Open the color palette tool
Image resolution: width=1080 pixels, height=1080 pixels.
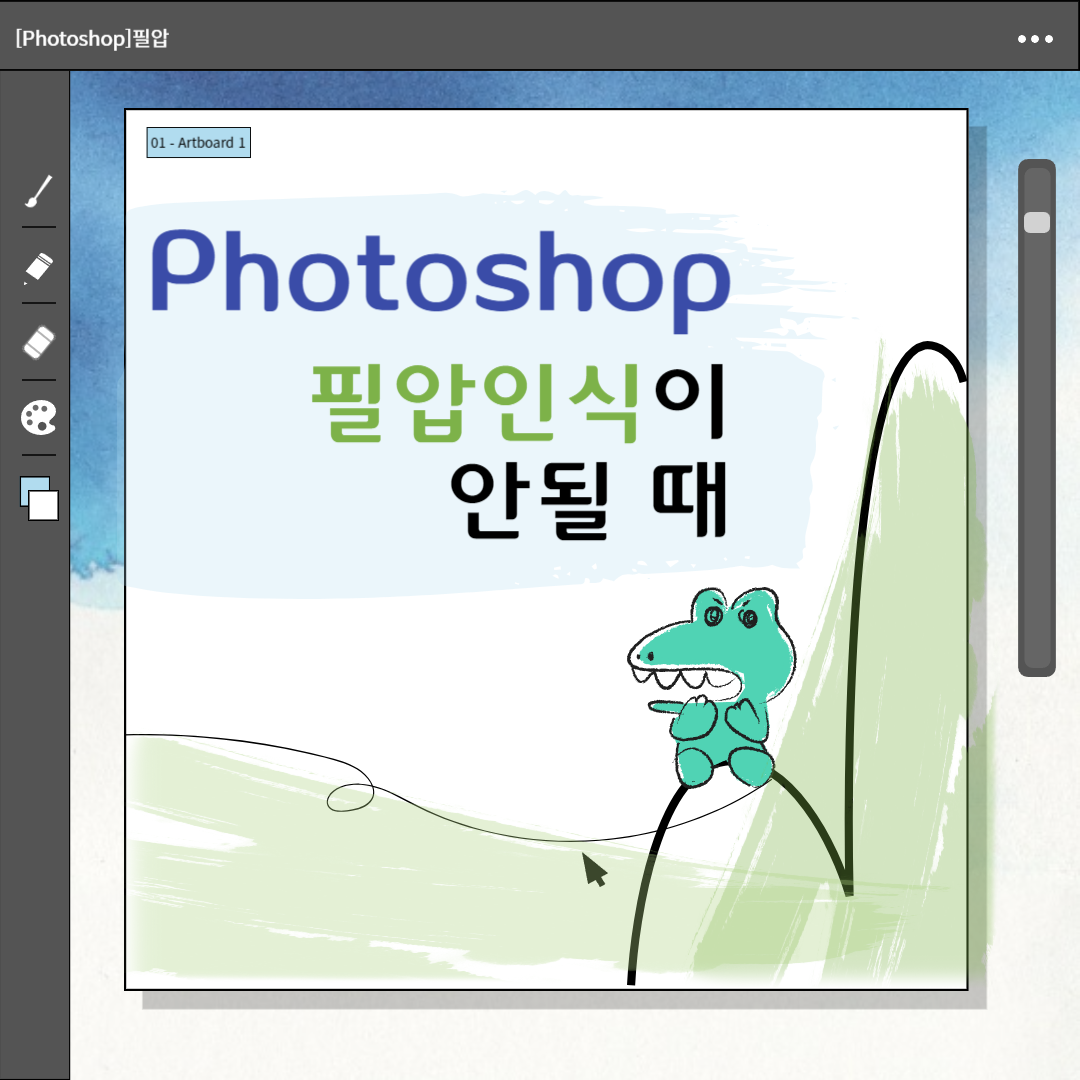tap(37, 418)
